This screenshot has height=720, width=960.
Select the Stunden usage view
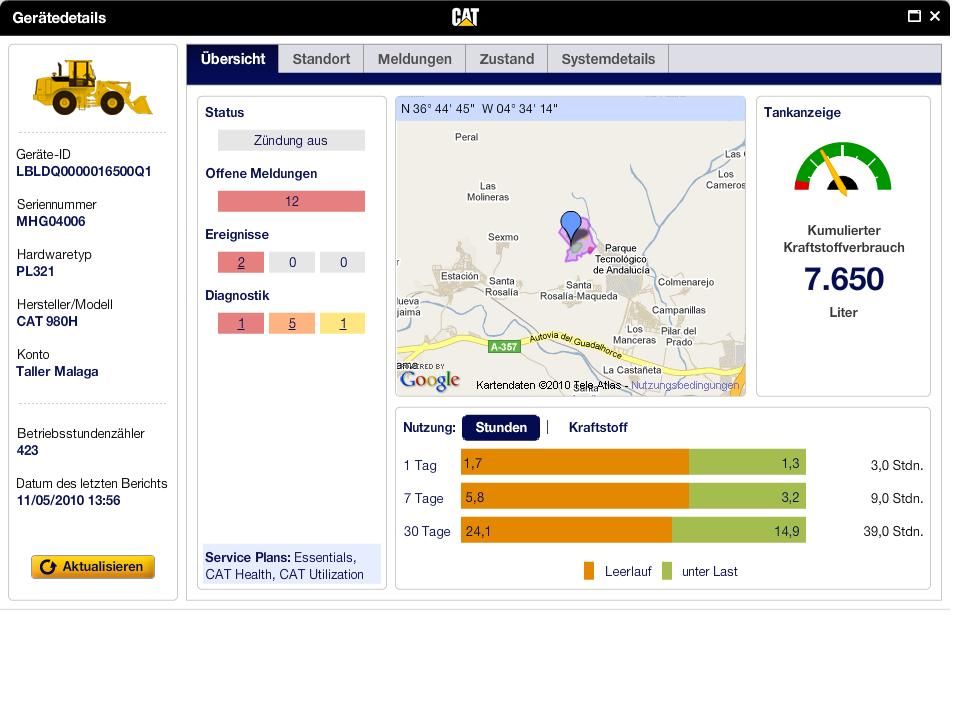(x=501, y=427)
